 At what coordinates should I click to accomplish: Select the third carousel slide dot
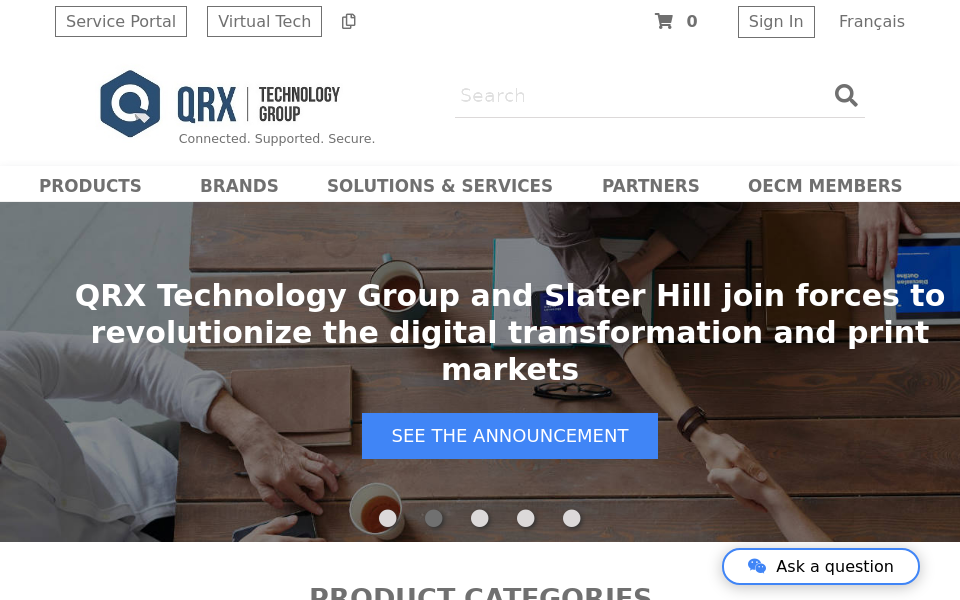(479, 519)
